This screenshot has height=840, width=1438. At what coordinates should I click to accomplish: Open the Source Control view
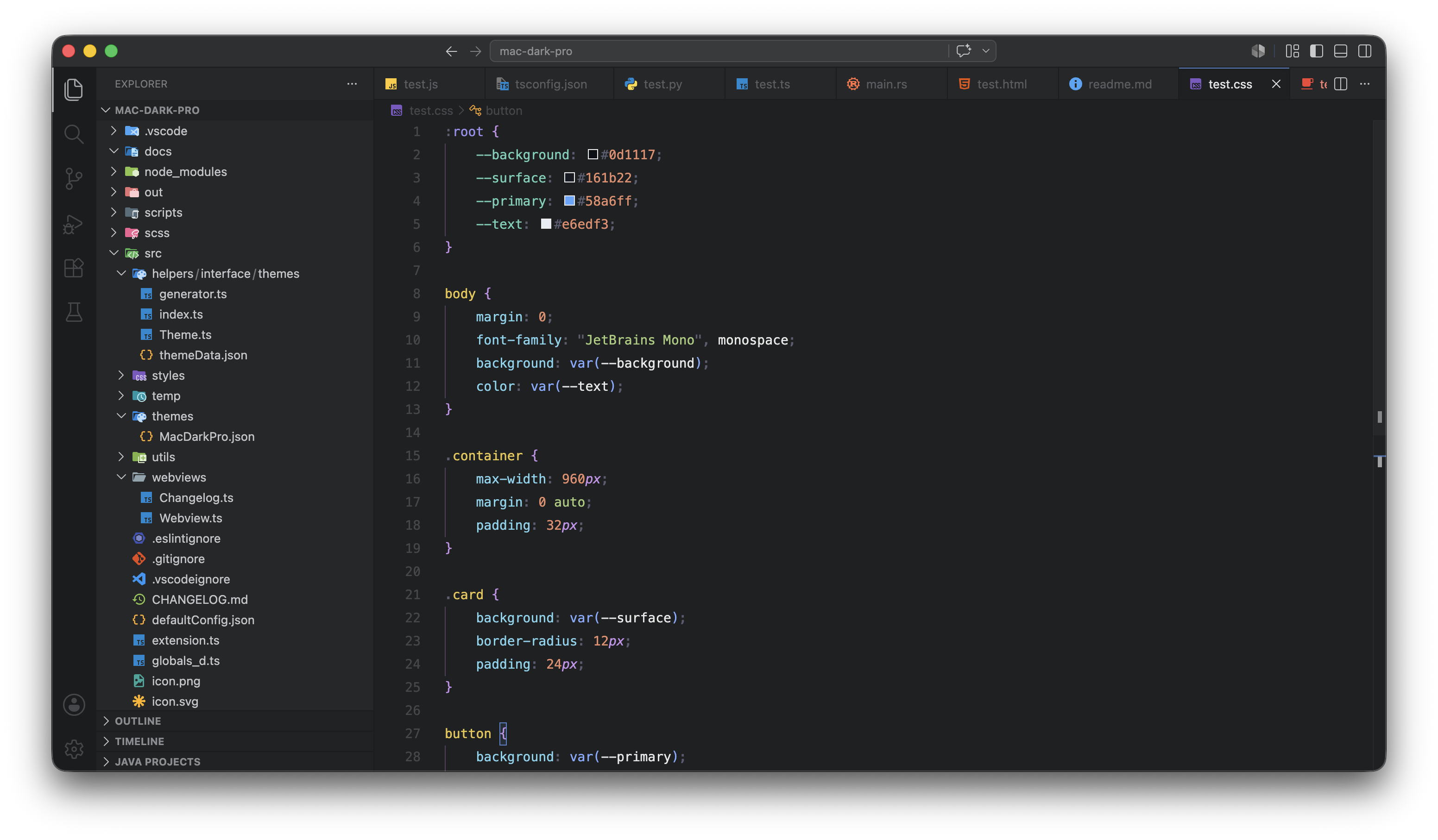point(74,178)
